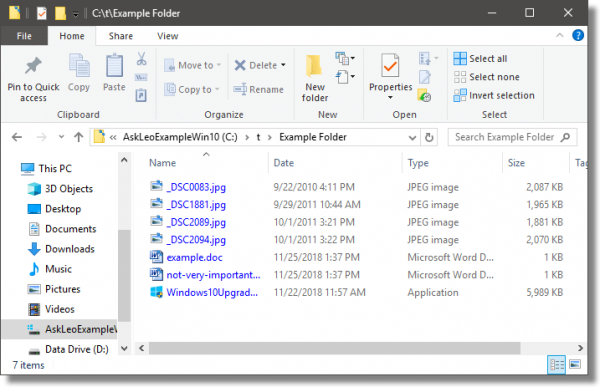This screenshot has height=387, width=600.
Task: Click the Cut scissors icon
Action: [141, 59]
